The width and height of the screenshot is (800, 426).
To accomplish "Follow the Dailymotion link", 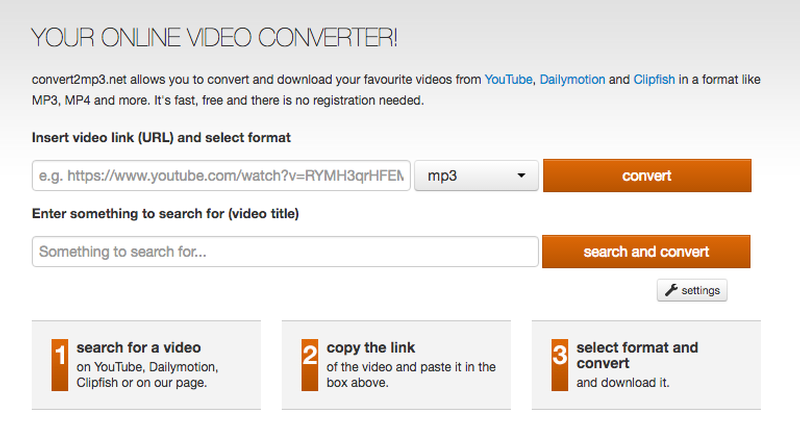I will point(571,78).
